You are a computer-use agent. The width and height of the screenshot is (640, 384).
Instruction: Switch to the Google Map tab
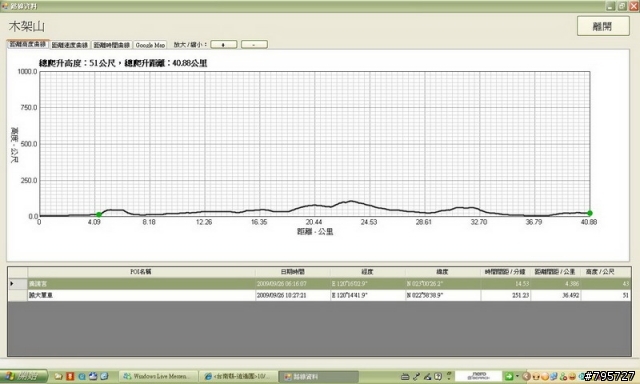point(150,45)
